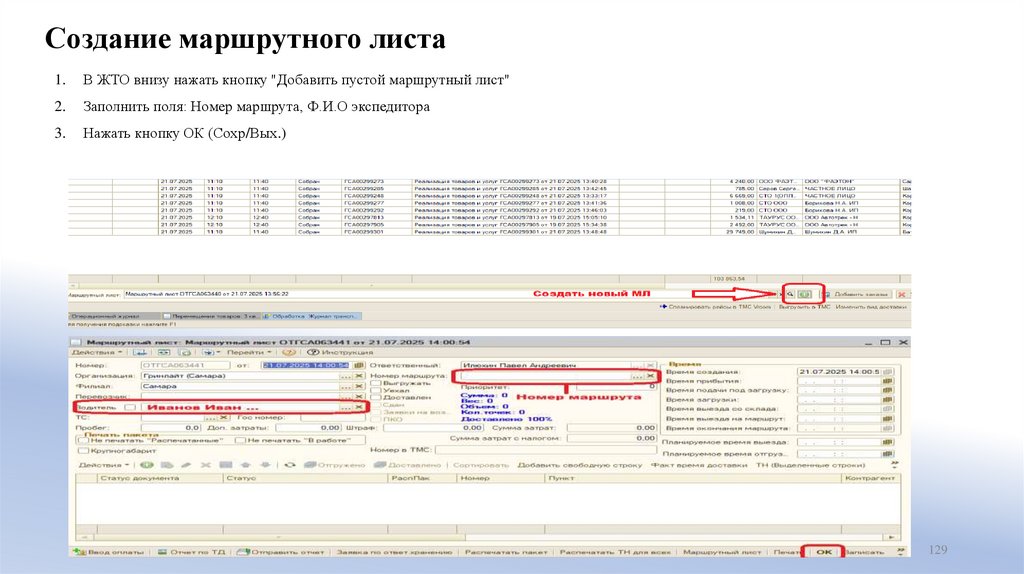Open the calendar for Планируемое время выезда

[x=887, y=442]
